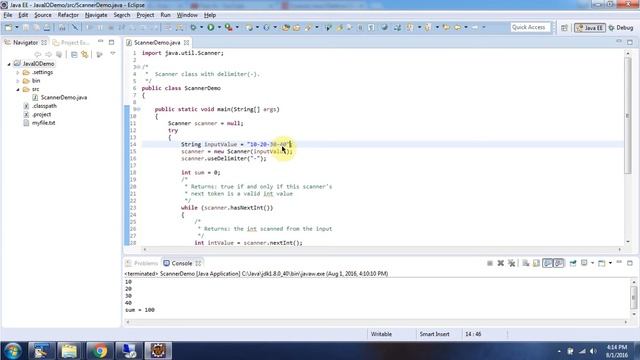Click the New file toolbar icon
Screen dimensions: 640x360
8,27
